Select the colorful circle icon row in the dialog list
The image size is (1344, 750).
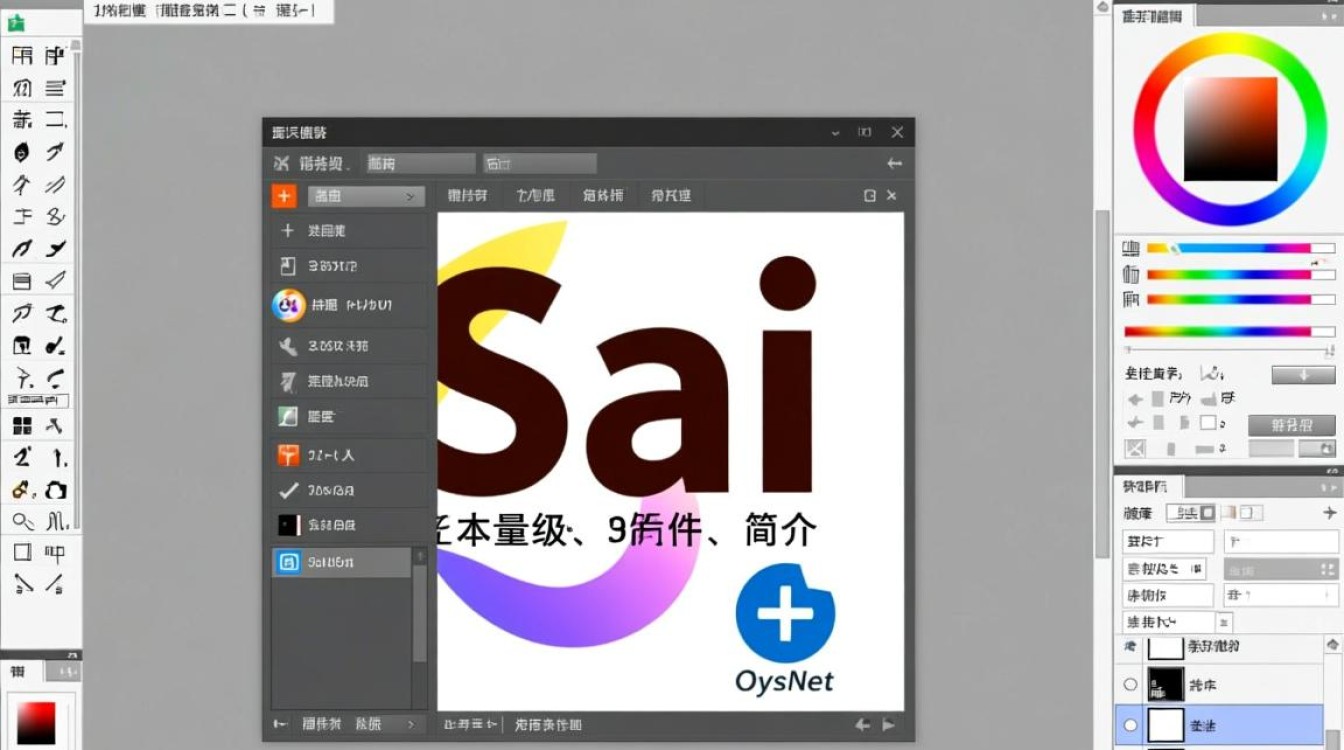pyautogui.click(x=348, y=305)
